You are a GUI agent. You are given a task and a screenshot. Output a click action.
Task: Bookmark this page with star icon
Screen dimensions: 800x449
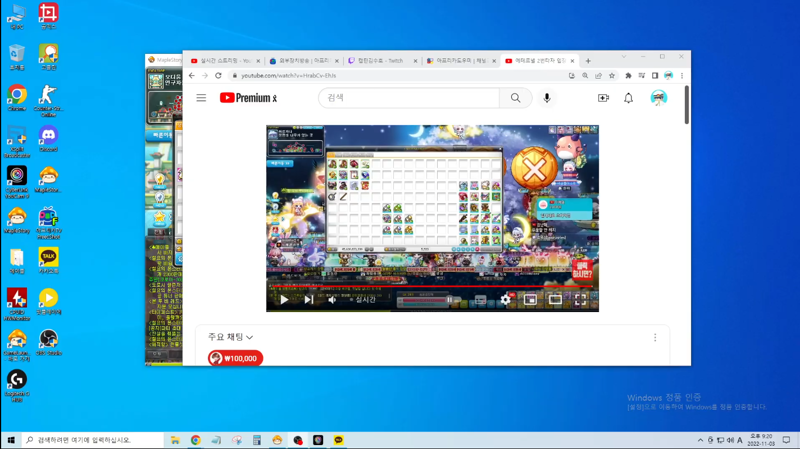coord(612,76)
